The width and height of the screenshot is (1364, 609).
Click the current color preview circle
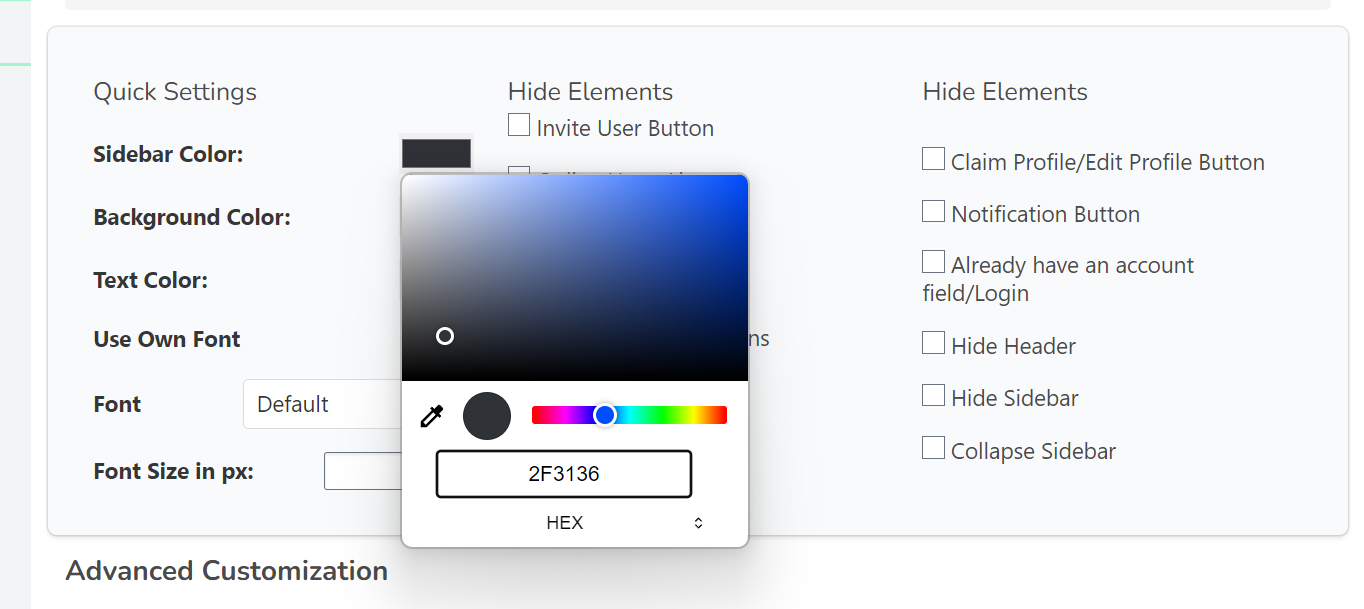pyautogui.click(x=487, y=416)
